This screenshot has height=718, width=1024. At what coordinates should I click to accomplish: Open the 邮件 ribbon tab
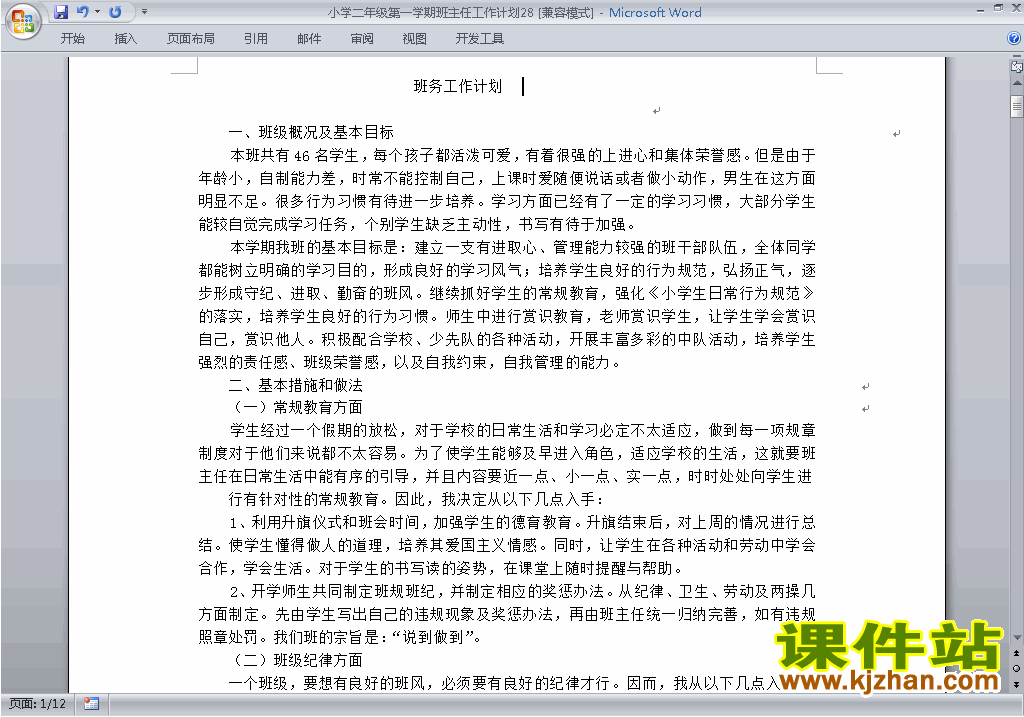[x=309, y=39]
